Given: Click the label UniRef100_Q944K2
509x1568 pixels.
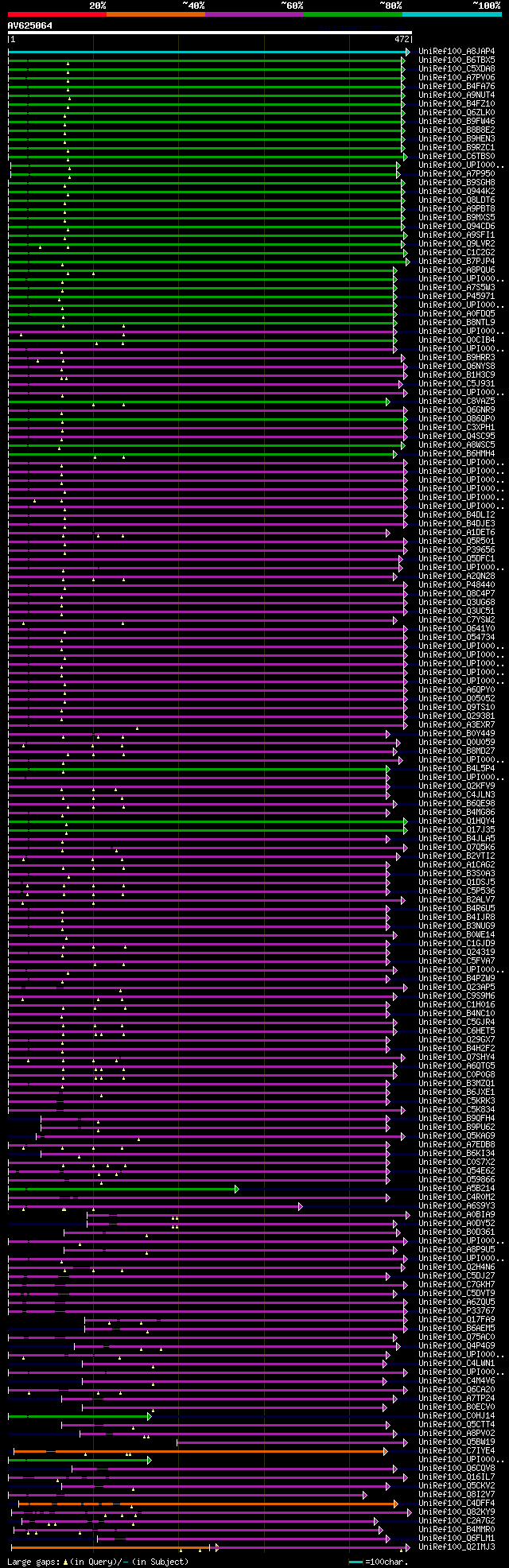Looking at the screenshot, I should coord(457,192).
